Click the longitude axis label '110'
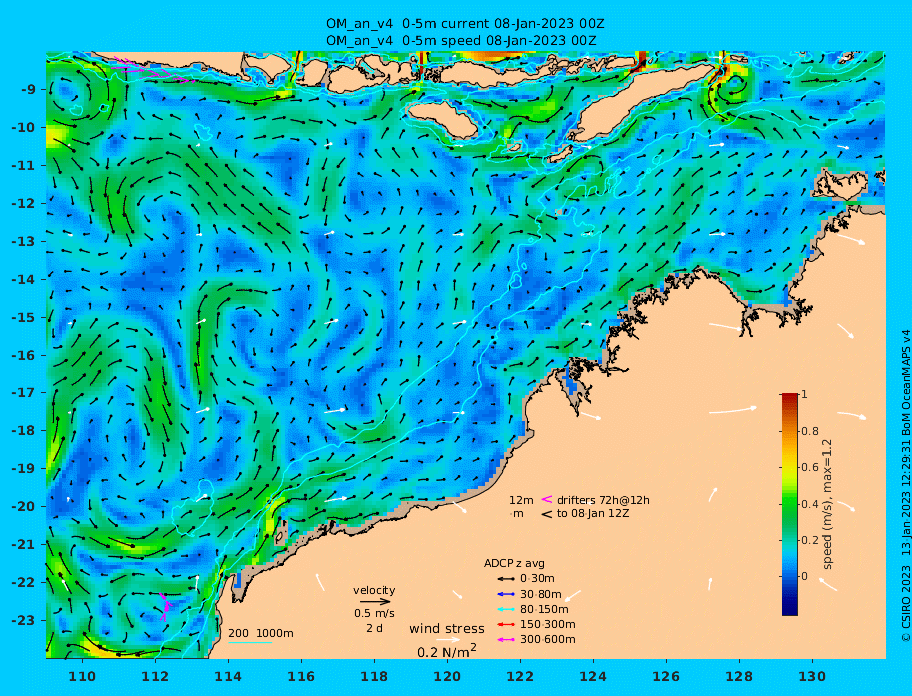Image resolution: width=912 pixels, height=696 pixels. [83, 677]
